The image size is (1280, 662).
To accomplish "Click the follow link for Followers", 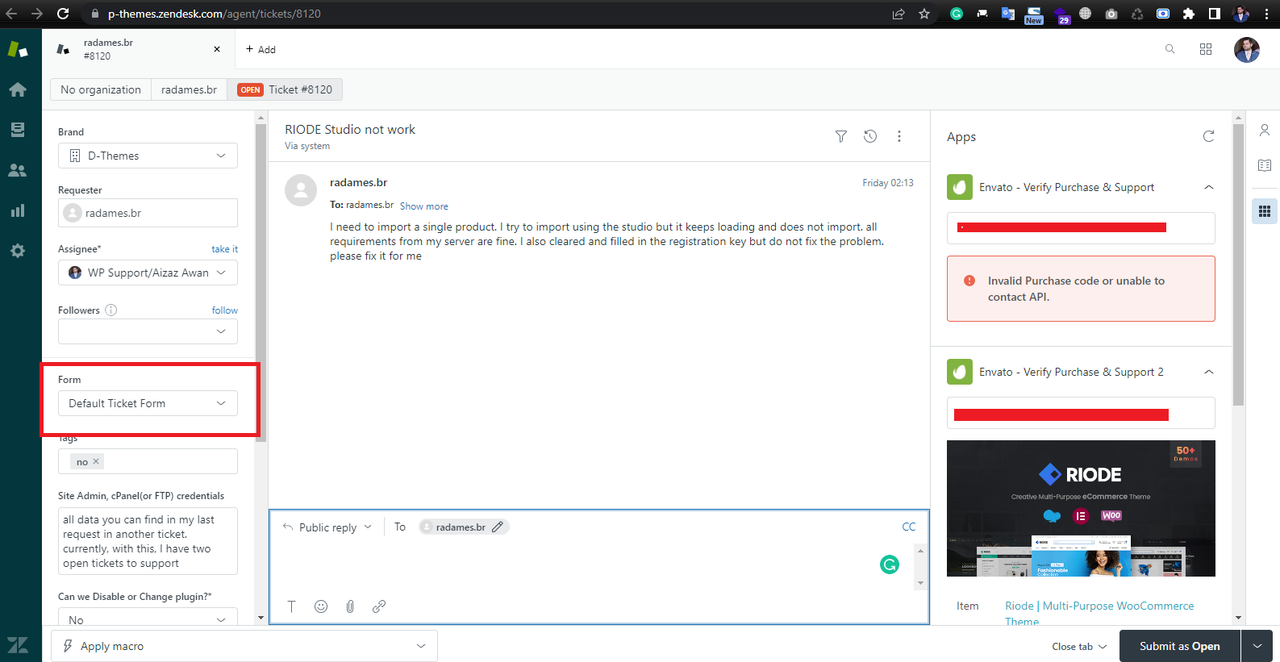I will pos(225,310).
